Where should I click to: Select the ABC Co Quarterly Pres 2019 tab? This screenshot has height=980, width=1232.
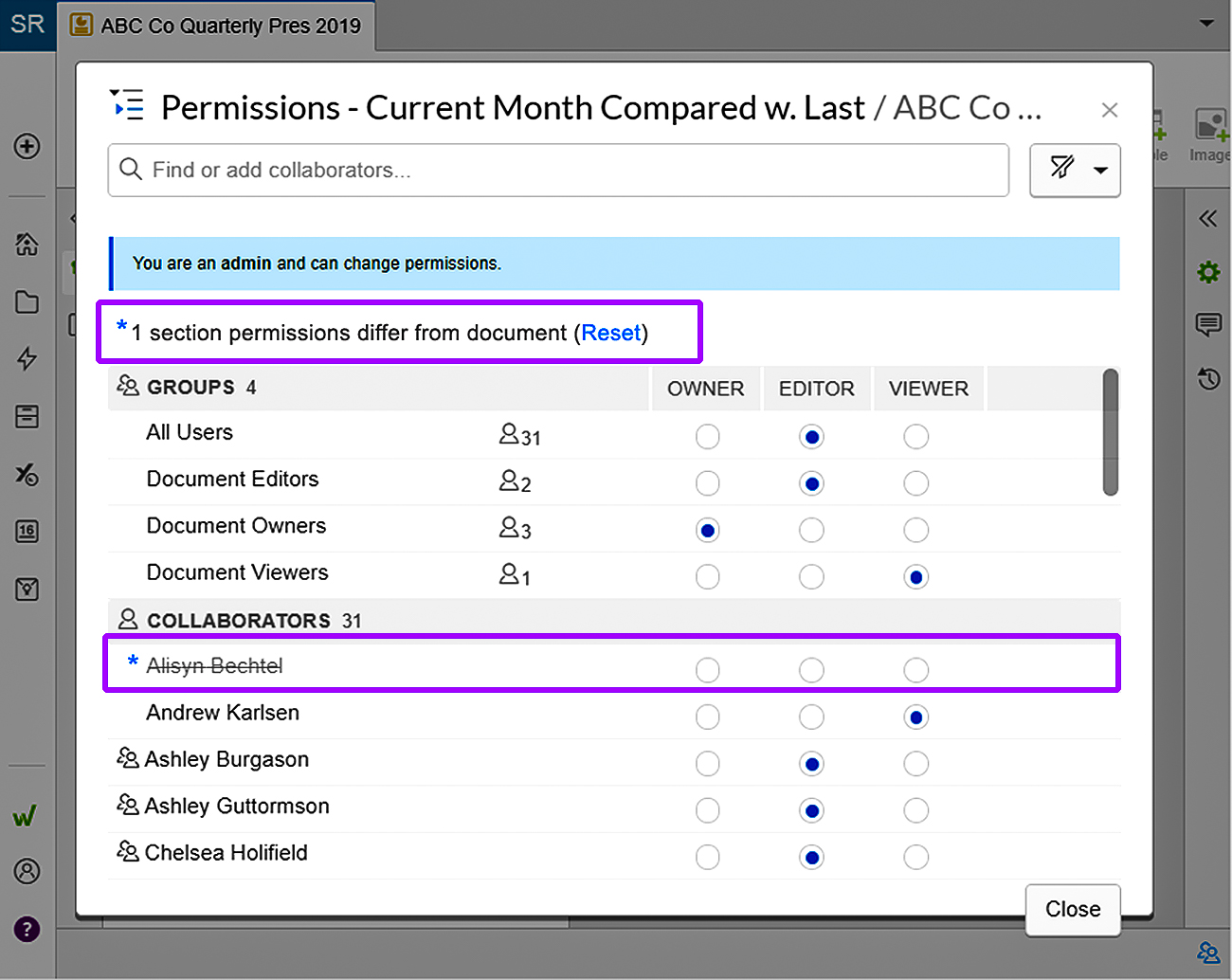click(220, 26)
